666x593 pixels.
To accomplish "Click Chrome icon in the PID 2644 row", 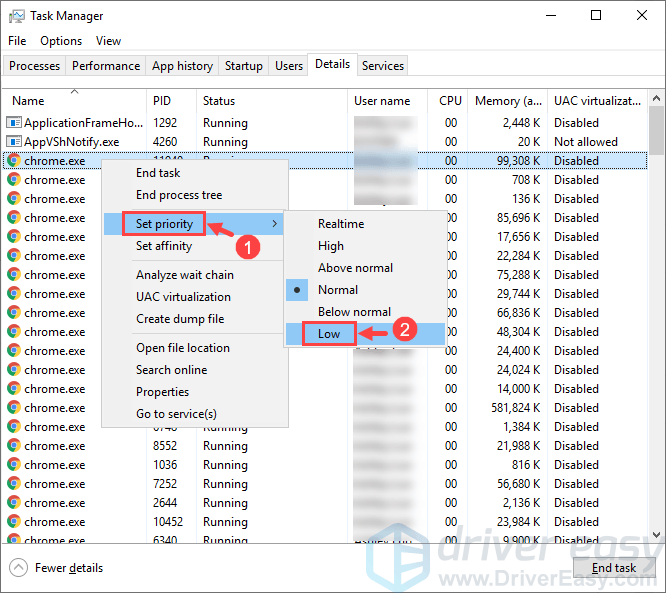I will 14,503.
